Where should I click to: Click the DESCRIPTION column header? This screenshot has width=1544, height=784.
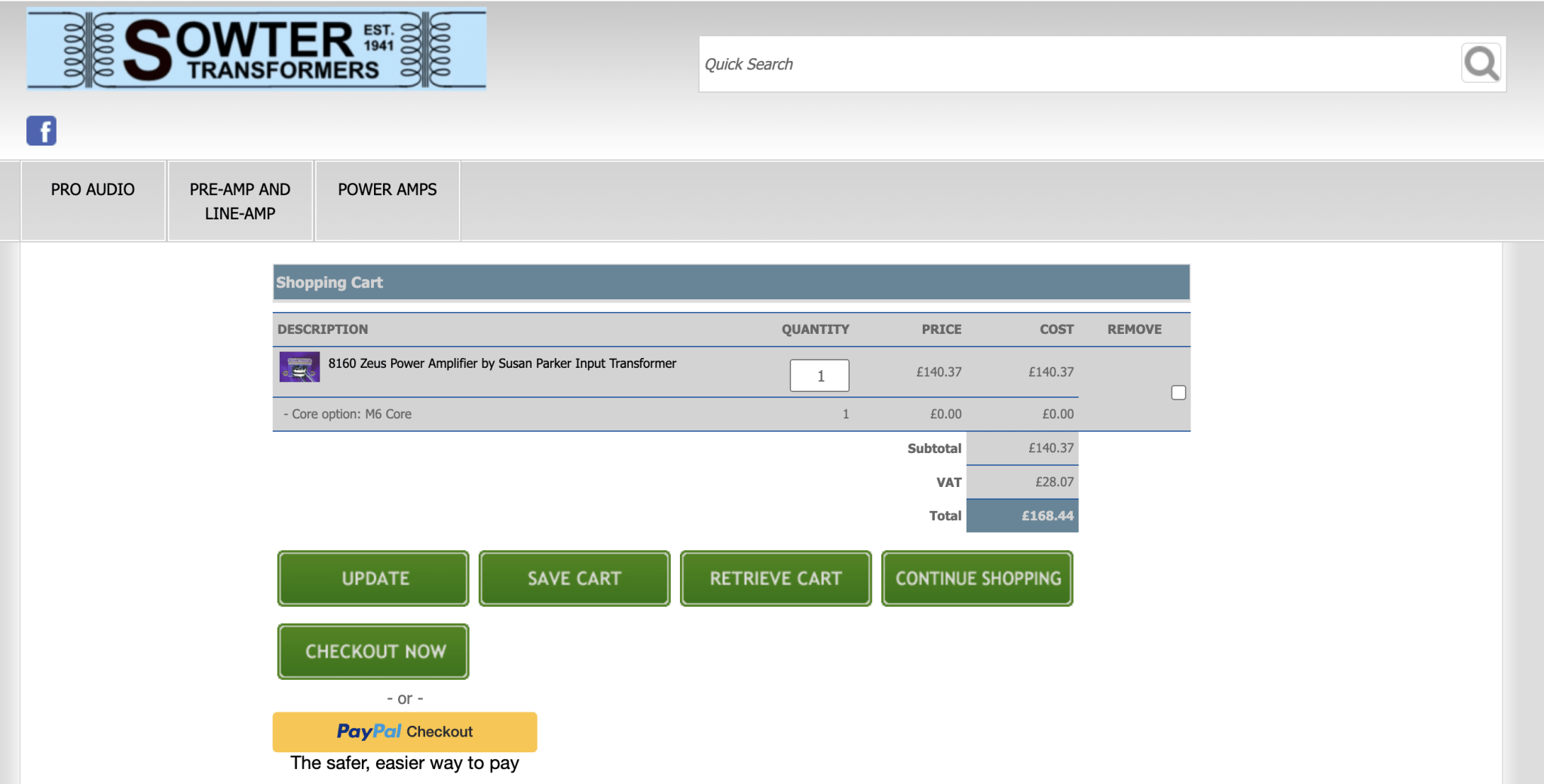pyautogui.click(x=323, y=329)
